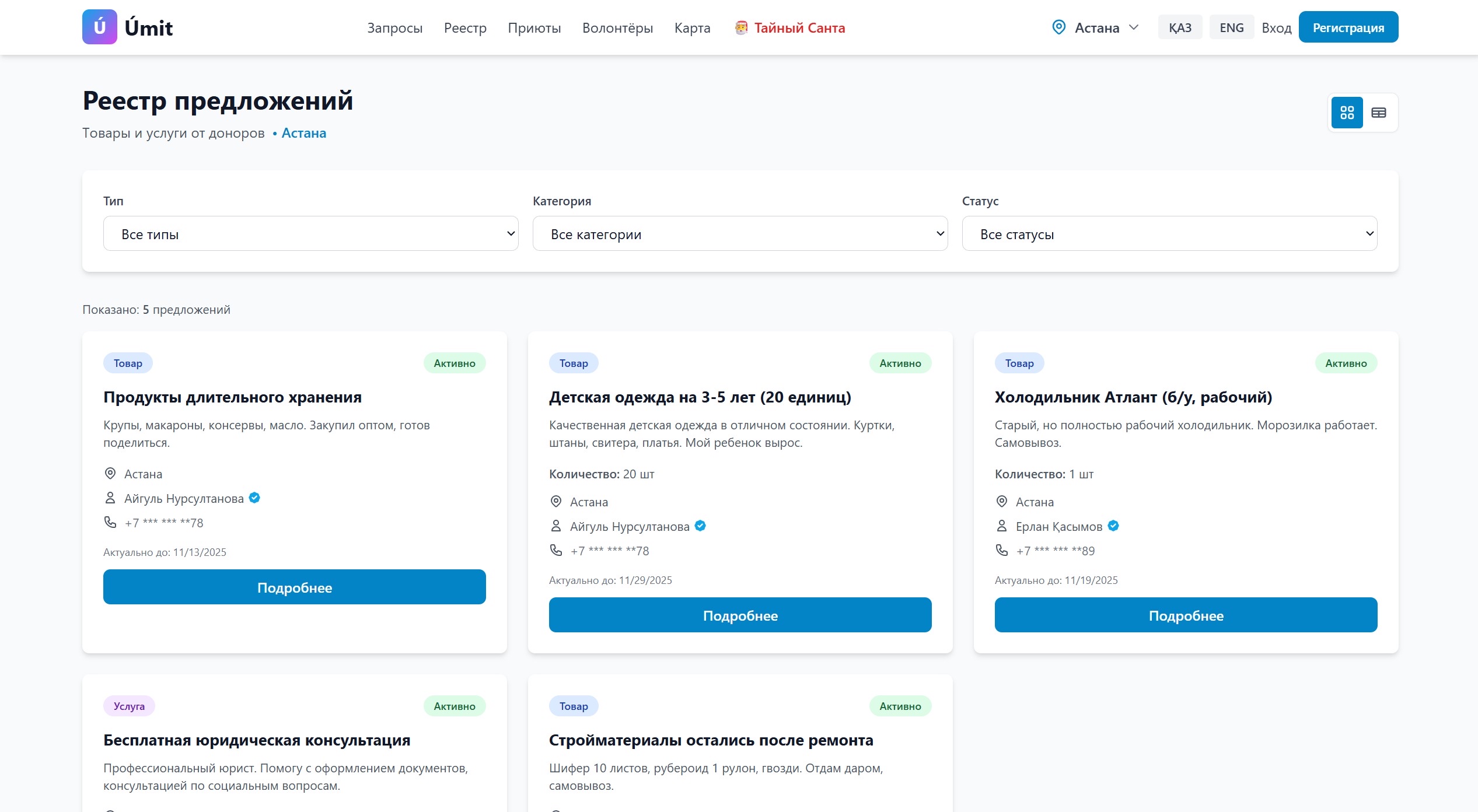The image size is (1478, 812).
Task: Open the Бесплатная юридическая консультация card title
Action: tap(257, 740)
